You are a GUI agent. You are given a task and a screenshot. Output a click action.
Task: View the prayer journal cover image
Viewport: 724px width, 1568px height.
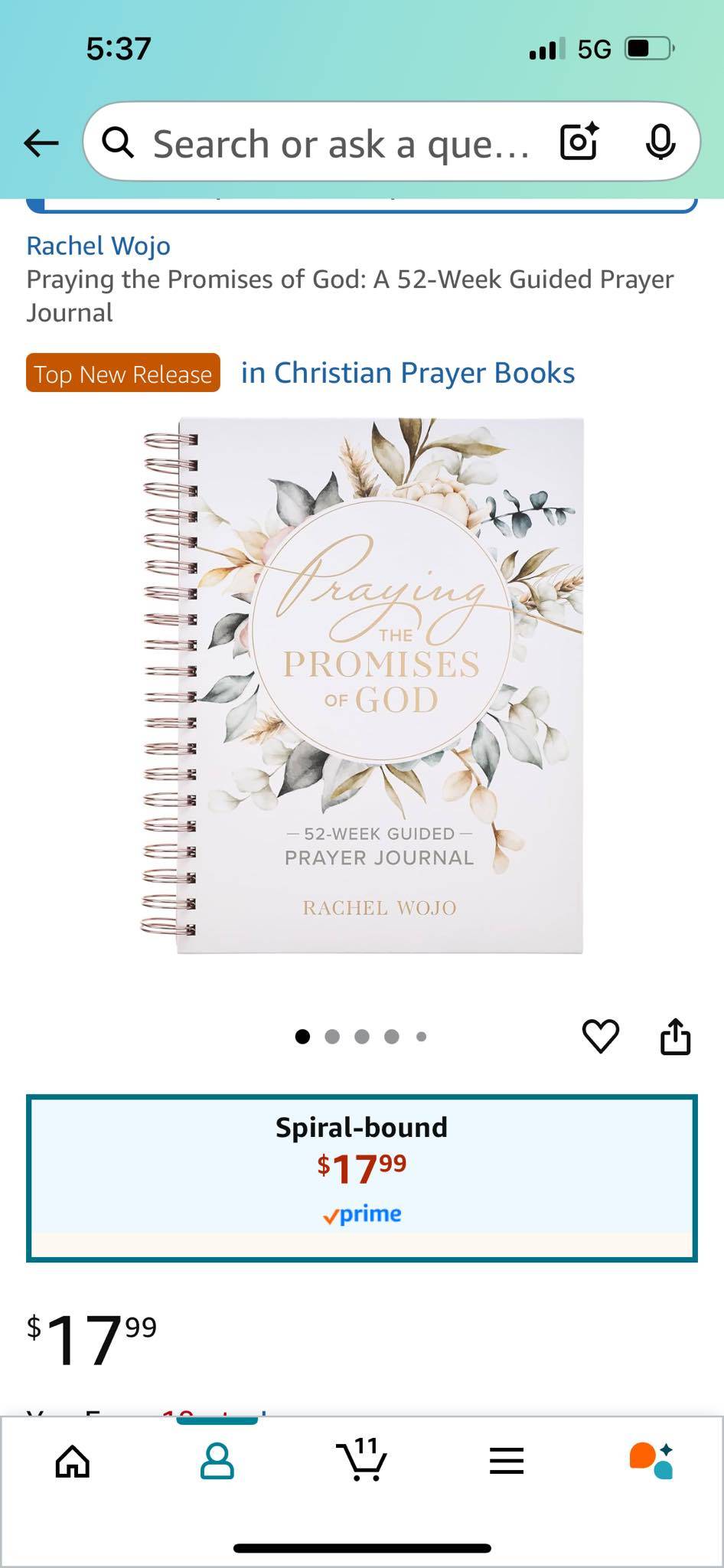(x=362, y=686)
